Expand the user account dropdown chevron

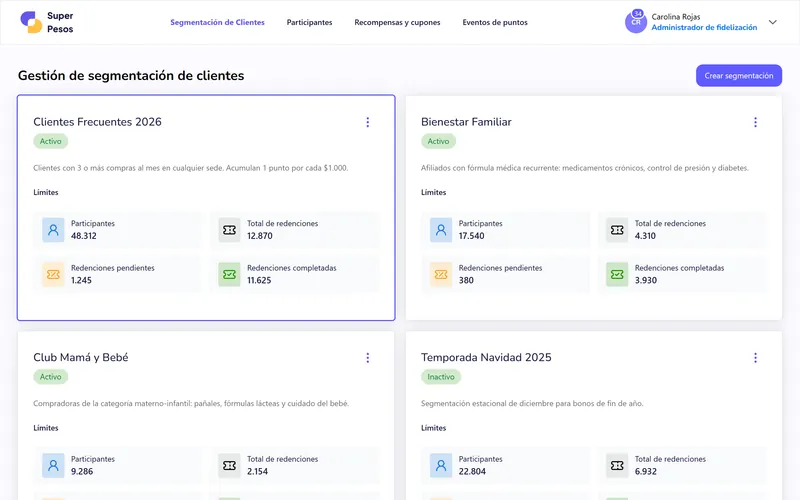tap(772, 22)
